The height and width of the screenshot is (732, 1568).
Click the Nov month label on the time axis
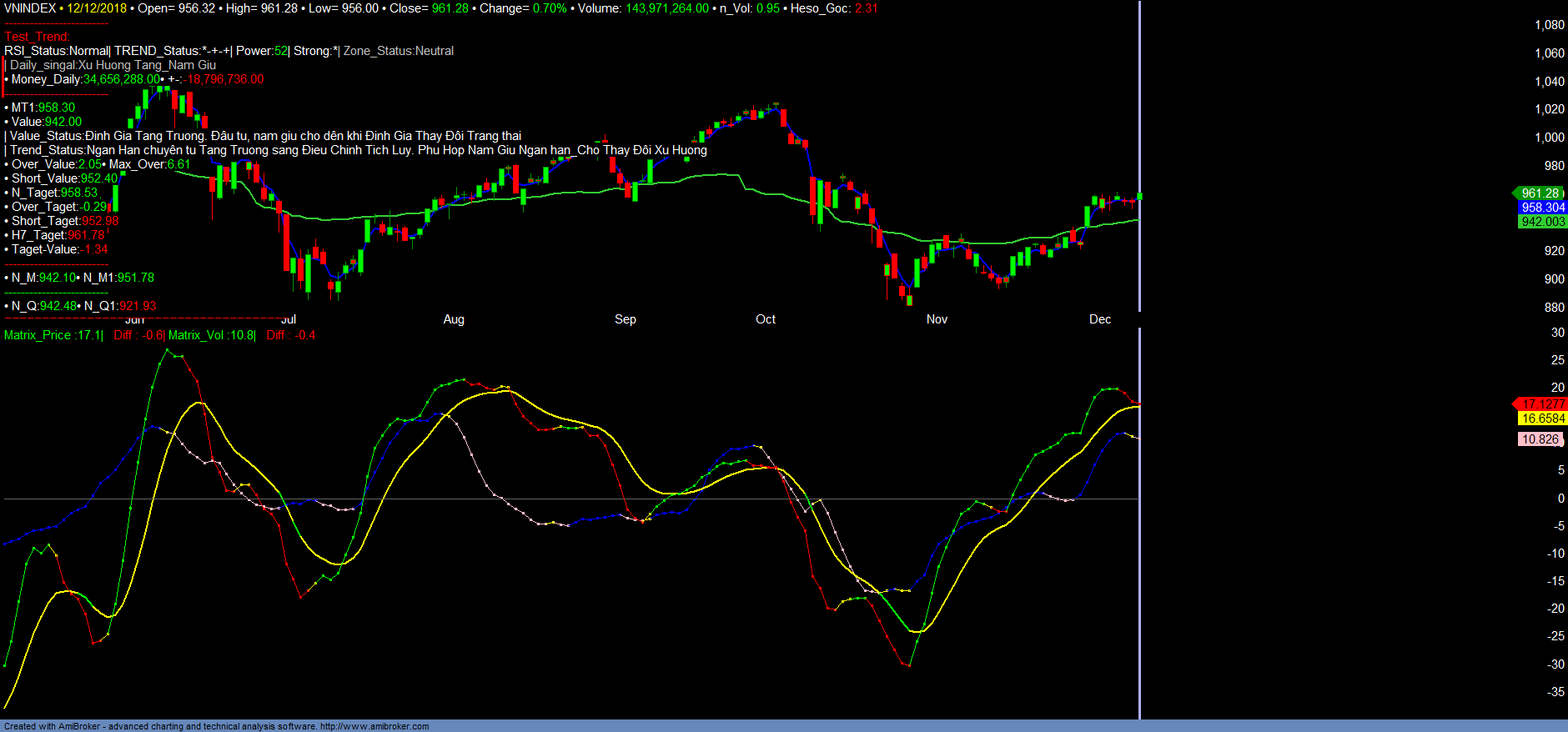pos(937,319)
